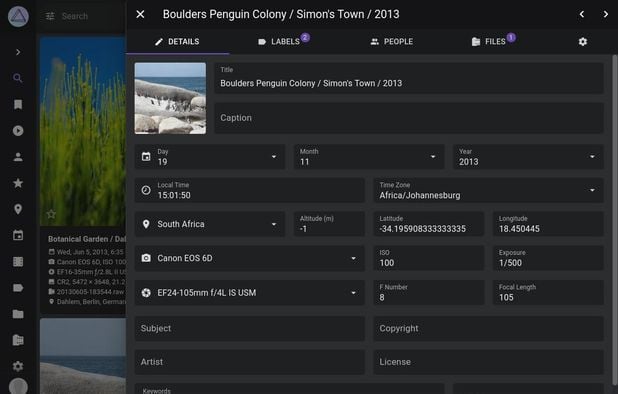Open the gear settings tab in dialog

pyautogui.click(x=583, y=42)
